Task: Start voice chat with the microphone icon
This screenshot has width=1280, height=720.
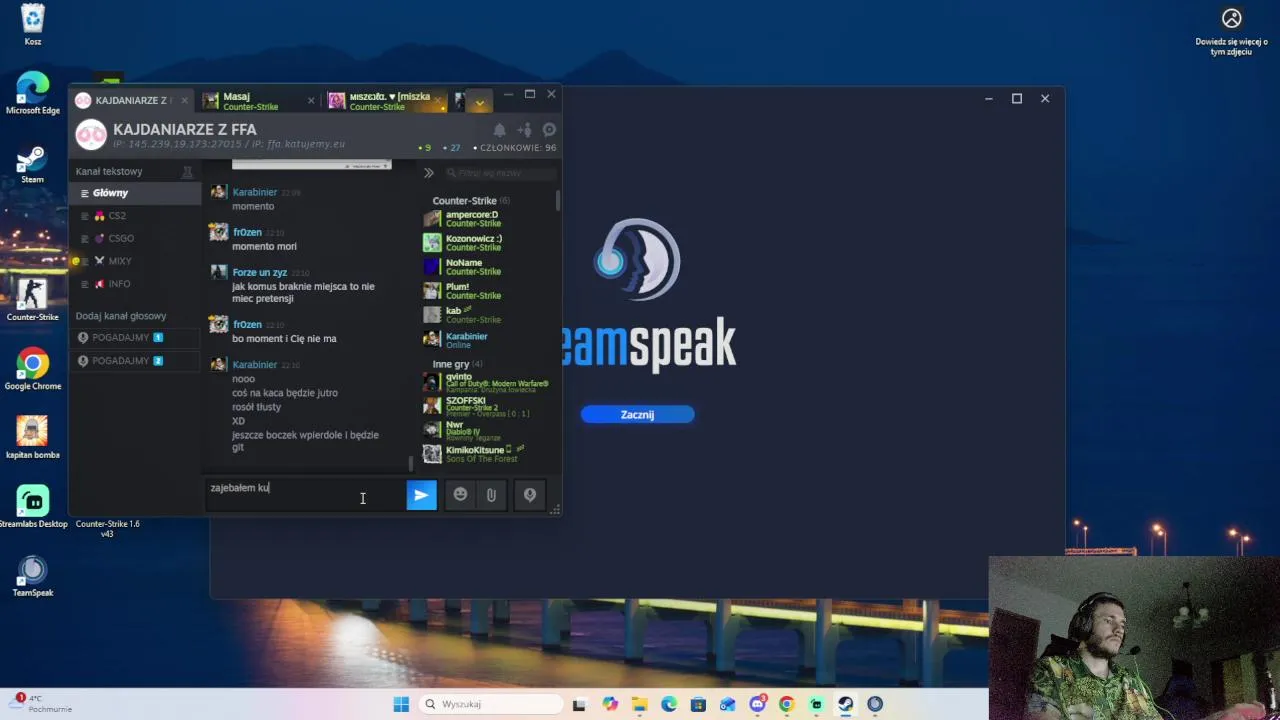Action: coord(530,495)
